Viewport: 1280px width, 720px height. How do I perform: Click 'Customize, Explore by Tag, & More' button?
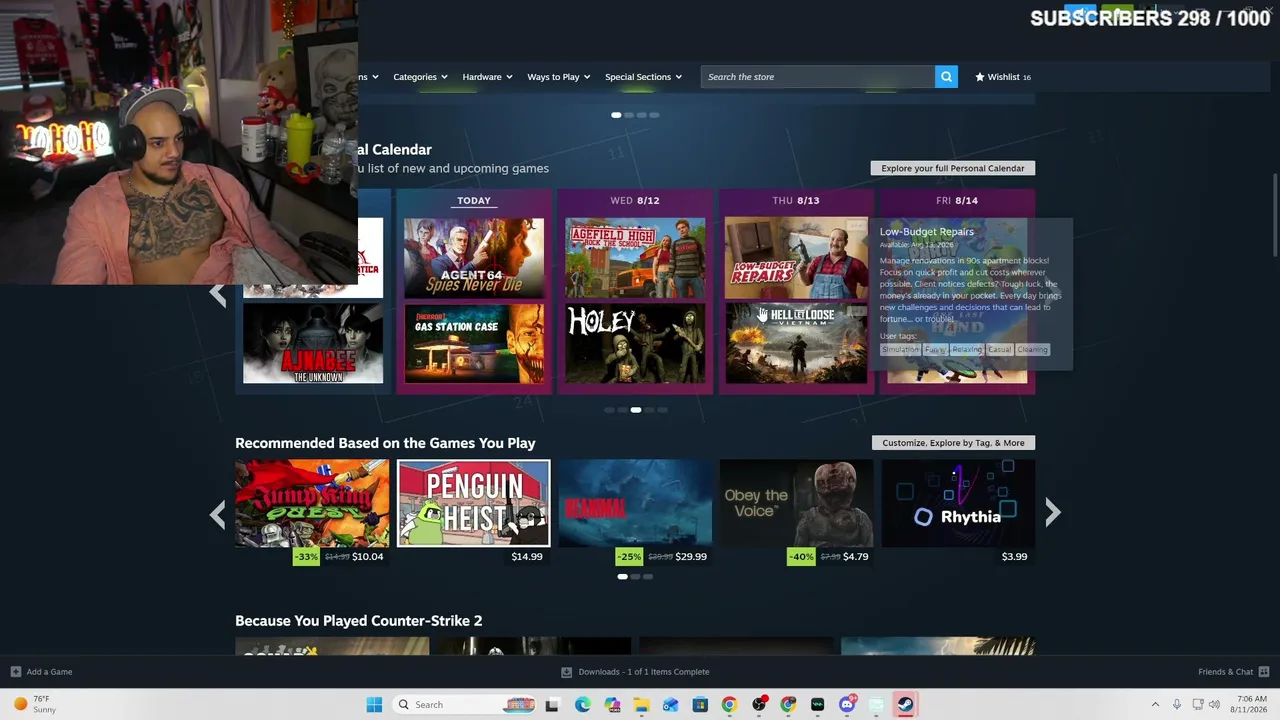[x=953, y=443]
